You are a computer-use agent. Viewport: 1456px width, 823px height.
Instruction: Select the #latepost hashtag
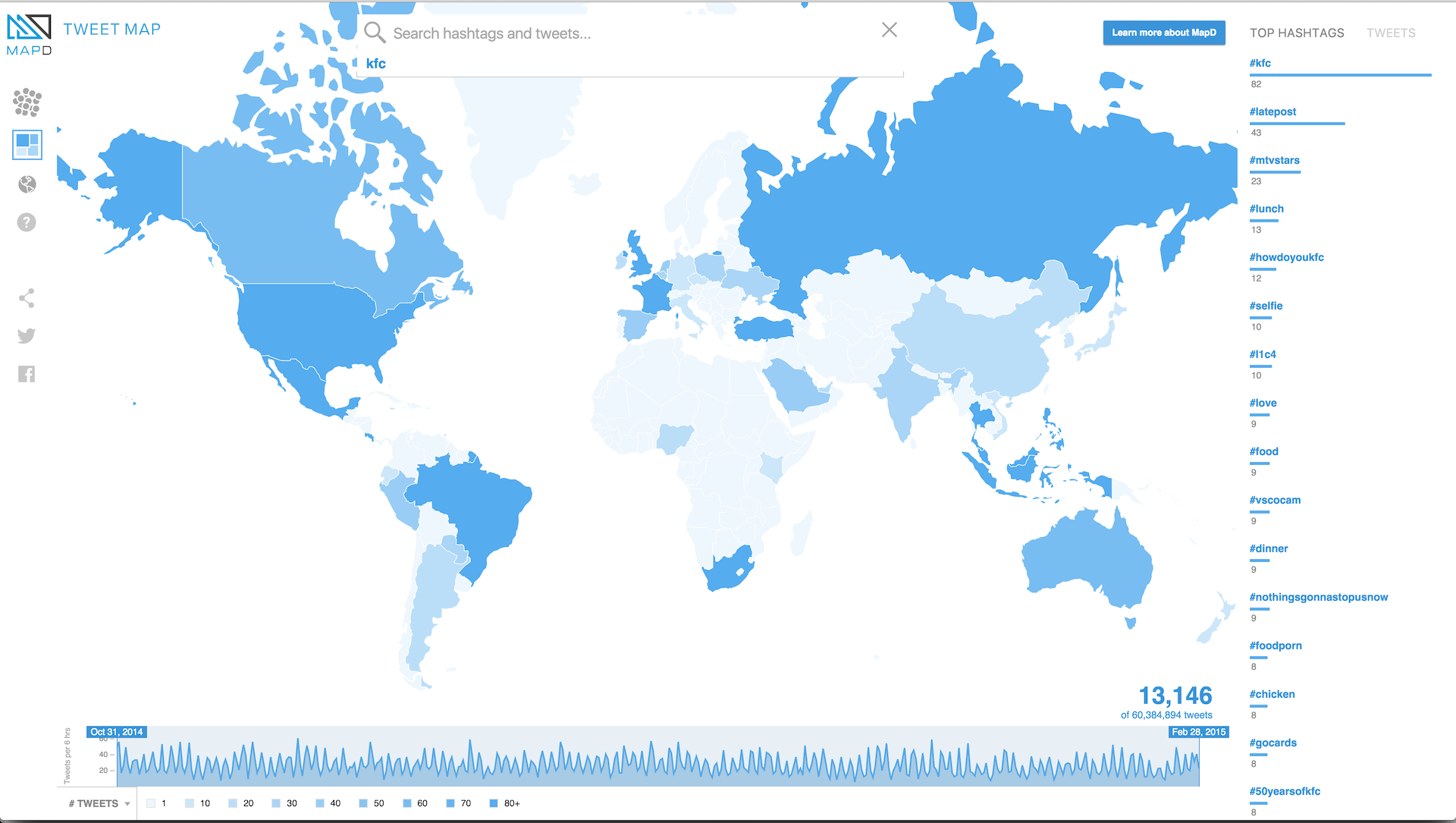(1273, 112)
